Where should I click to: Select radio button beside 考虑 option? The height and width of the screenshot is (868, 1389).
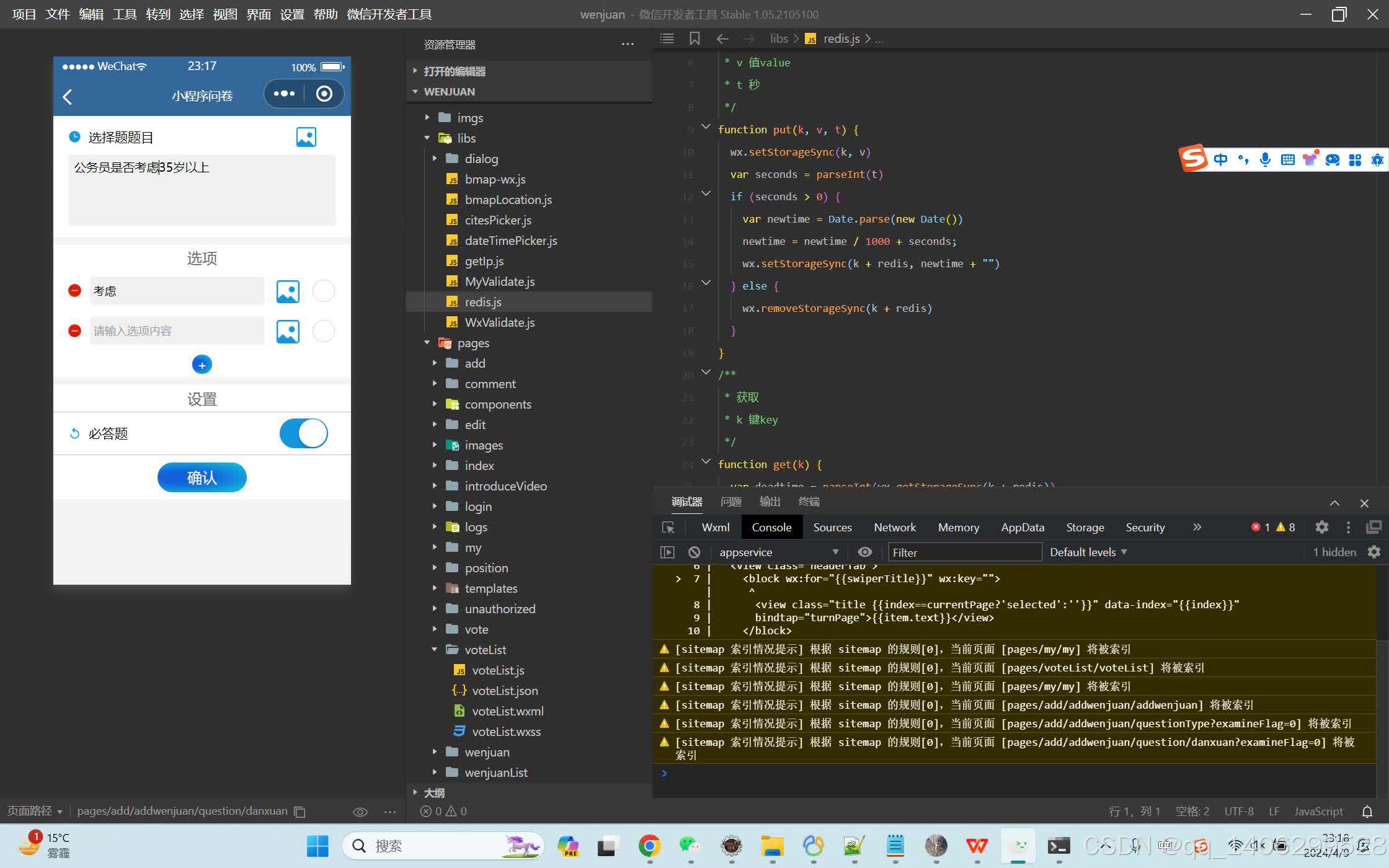323,291
